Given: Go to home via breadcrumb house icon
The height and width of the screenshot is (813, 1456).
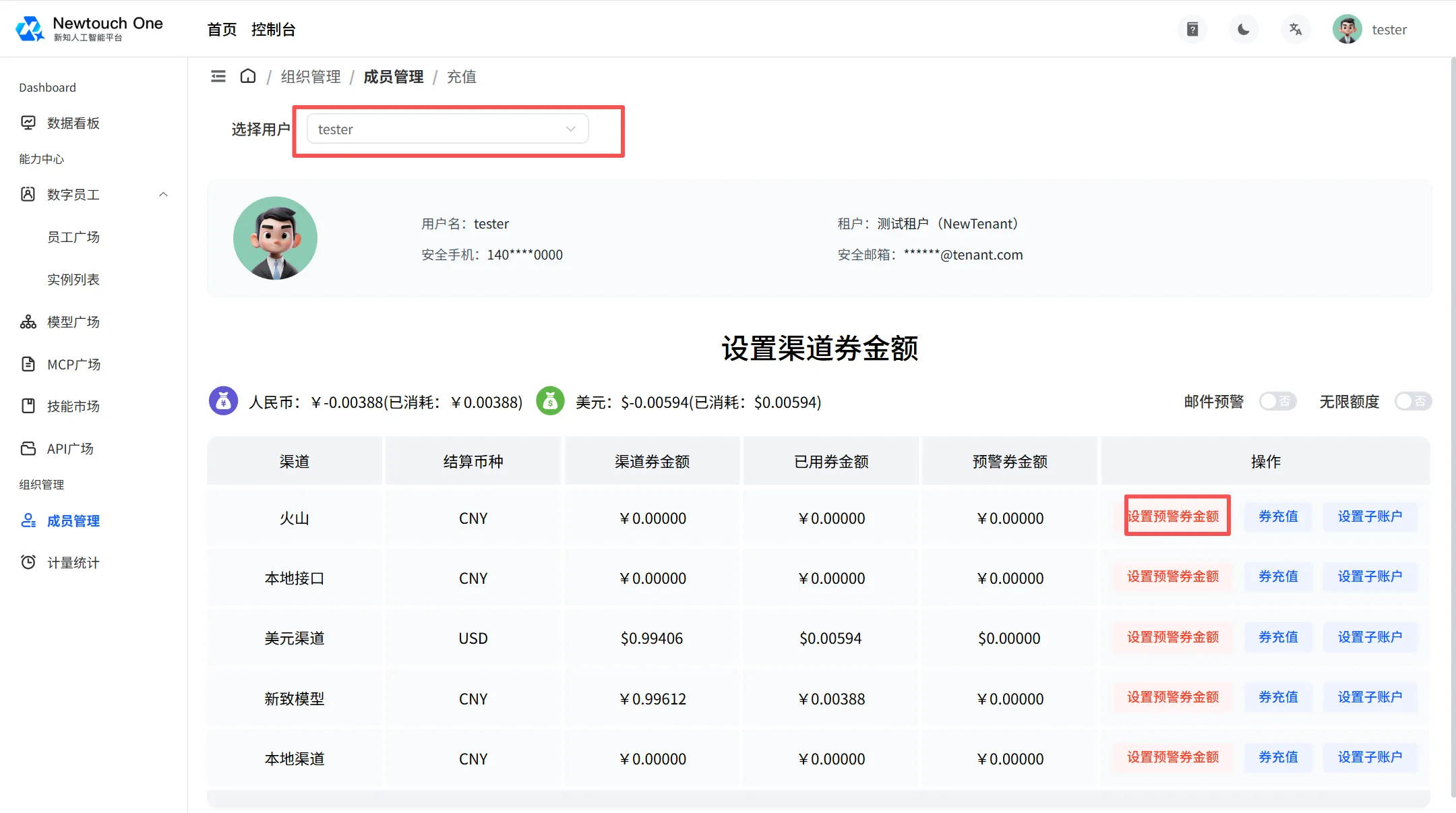Looking at the screenshot, I should [x=248, y=76].
